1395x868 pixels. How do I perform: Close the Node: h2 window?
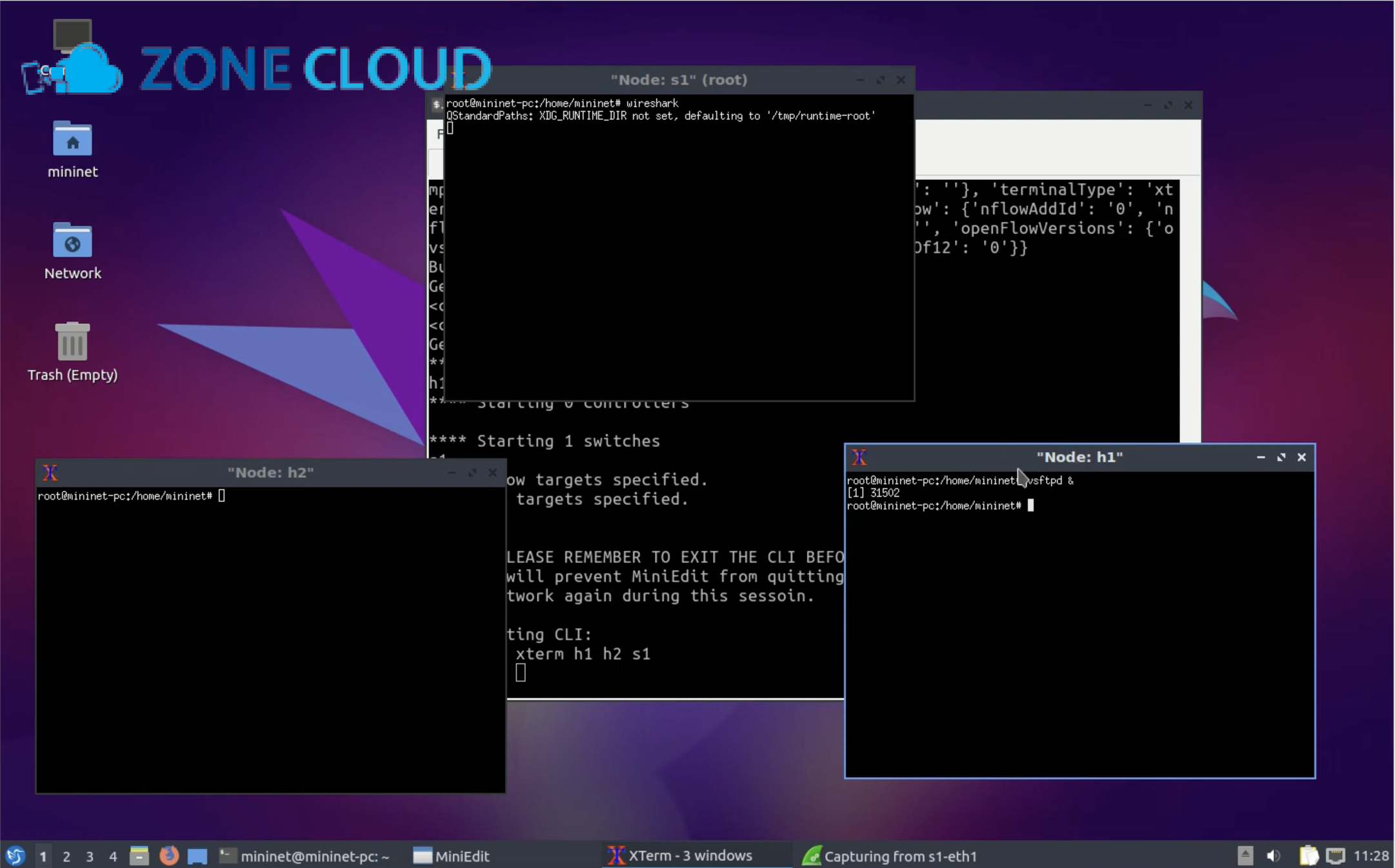[x=493, y=473]
